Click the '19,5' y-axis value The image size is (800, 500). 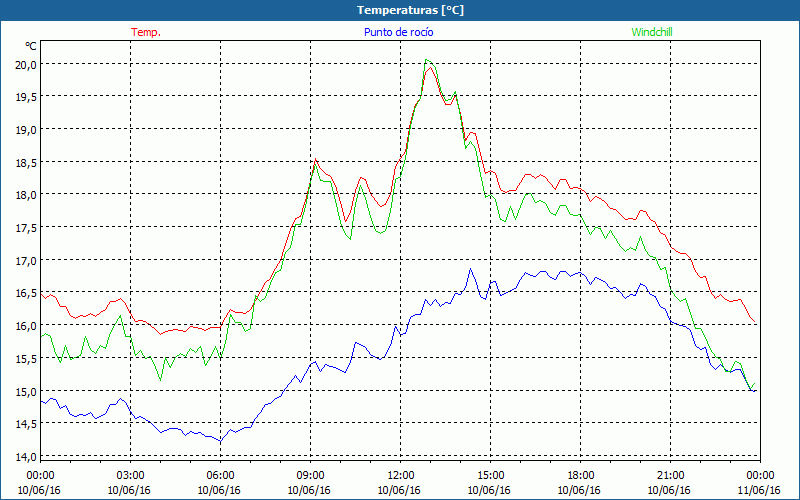click(x=26, y=97)
